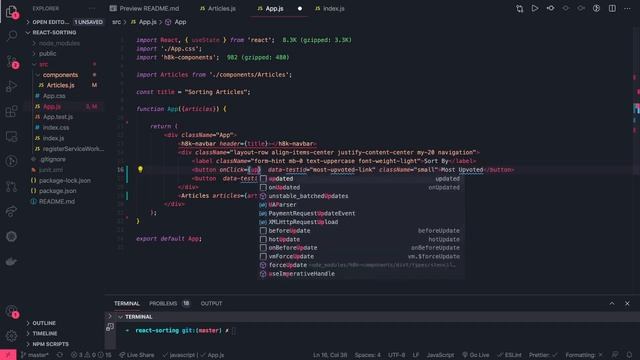Screen dimensions: 640x360
Task: Open the Accounts icon with the badge
Action: point(11,311)
